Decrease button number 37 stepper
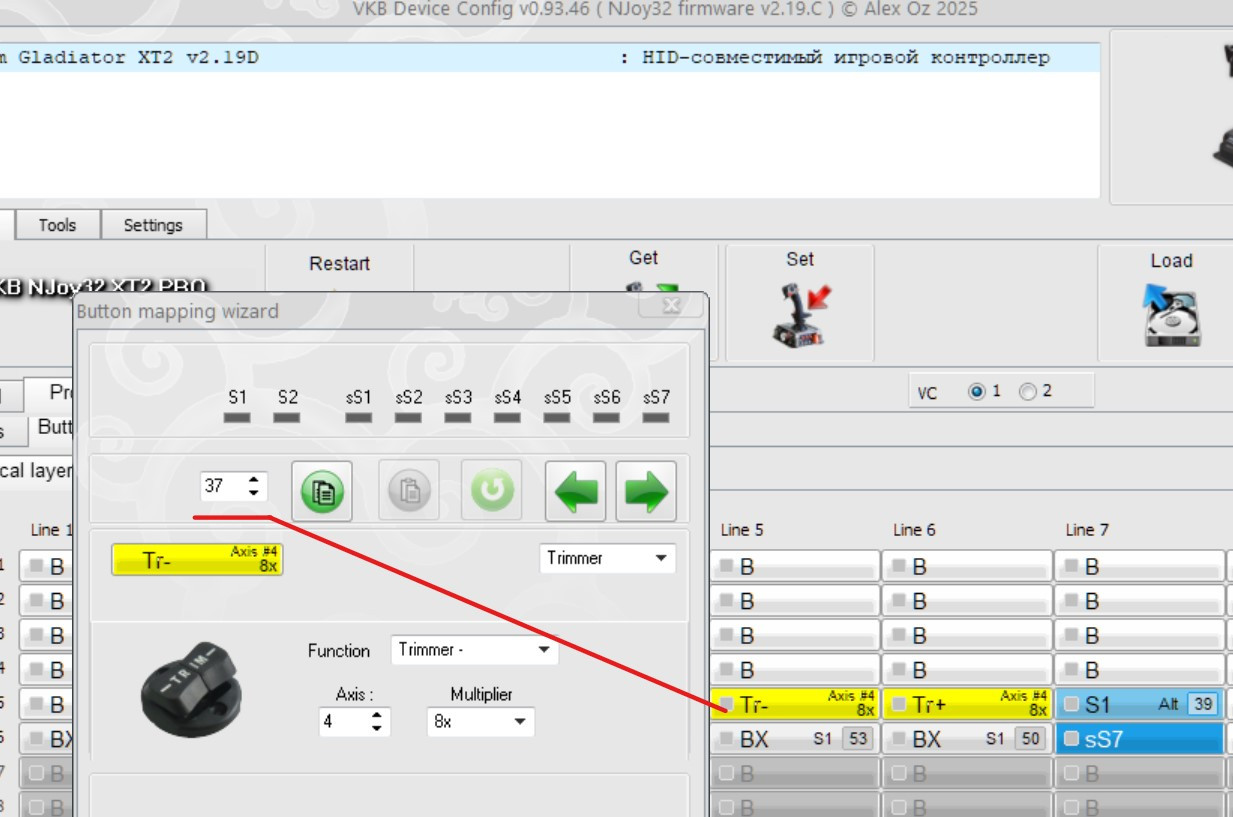Viewport: 1233px width, 817px height. 254,493
